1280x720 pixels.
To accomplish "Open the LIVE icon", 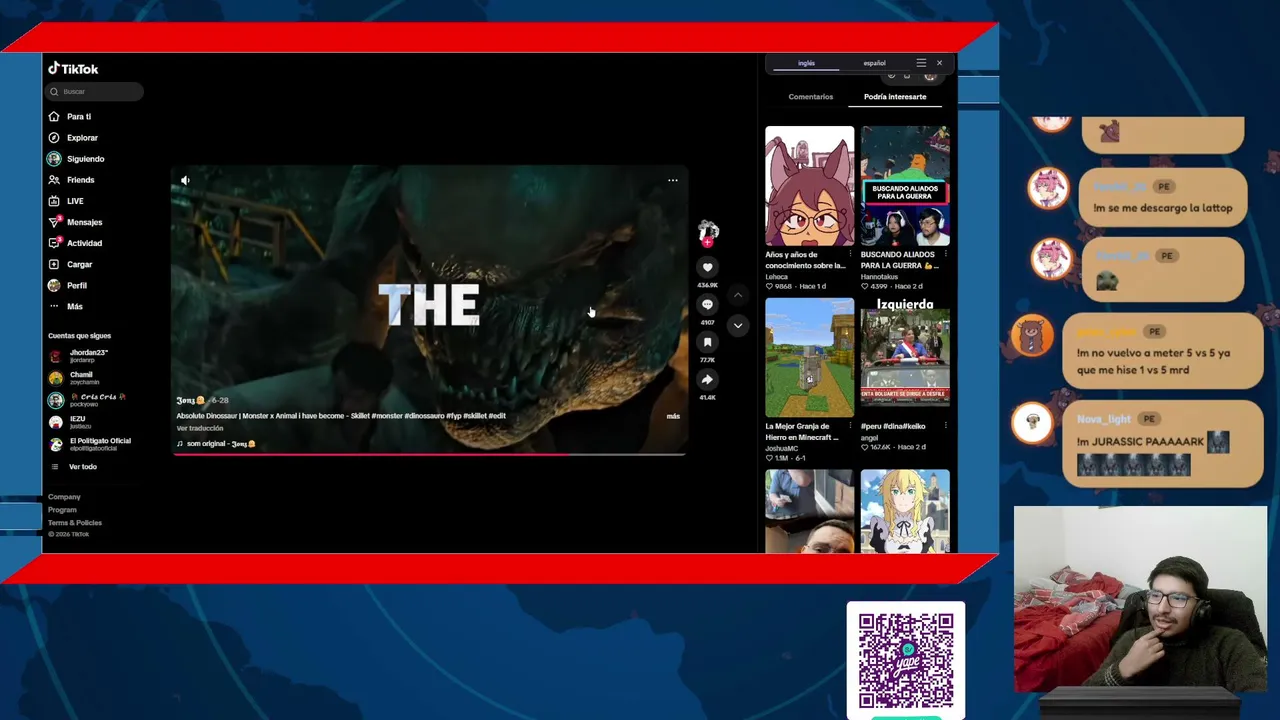I will pos(54,201).
